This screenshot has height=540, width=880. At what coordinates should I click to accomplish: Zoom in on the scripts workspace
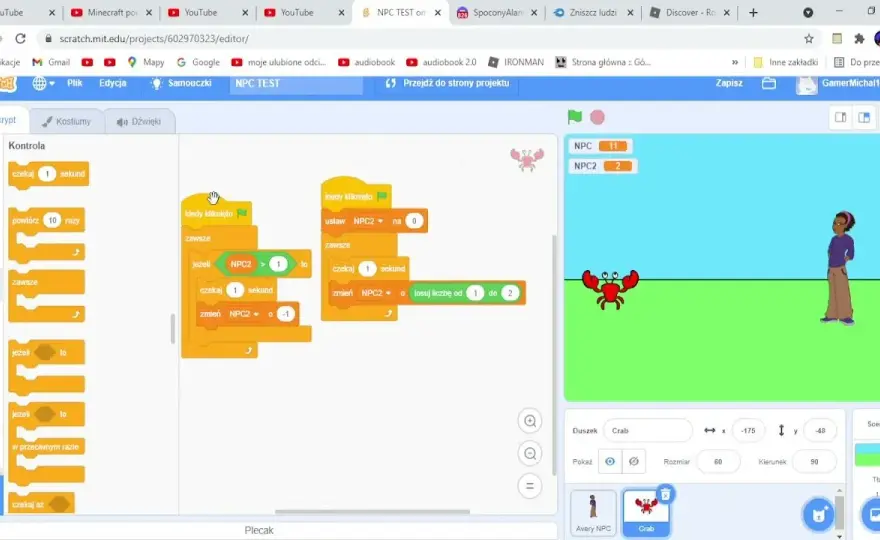click(530, 421)
